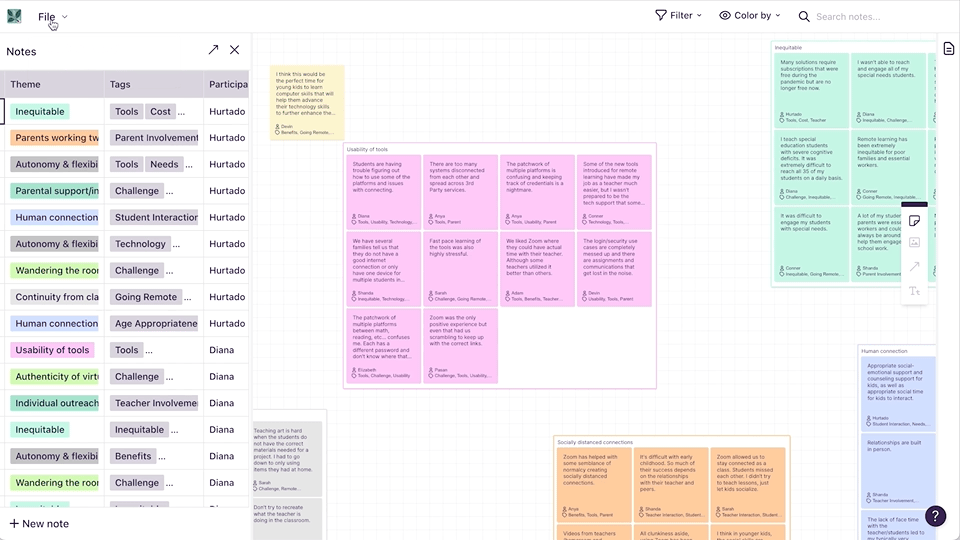960x540 pixels.
Task: Select Human connection theme in Age Appropriateness row
Action: tap(54, 323)
